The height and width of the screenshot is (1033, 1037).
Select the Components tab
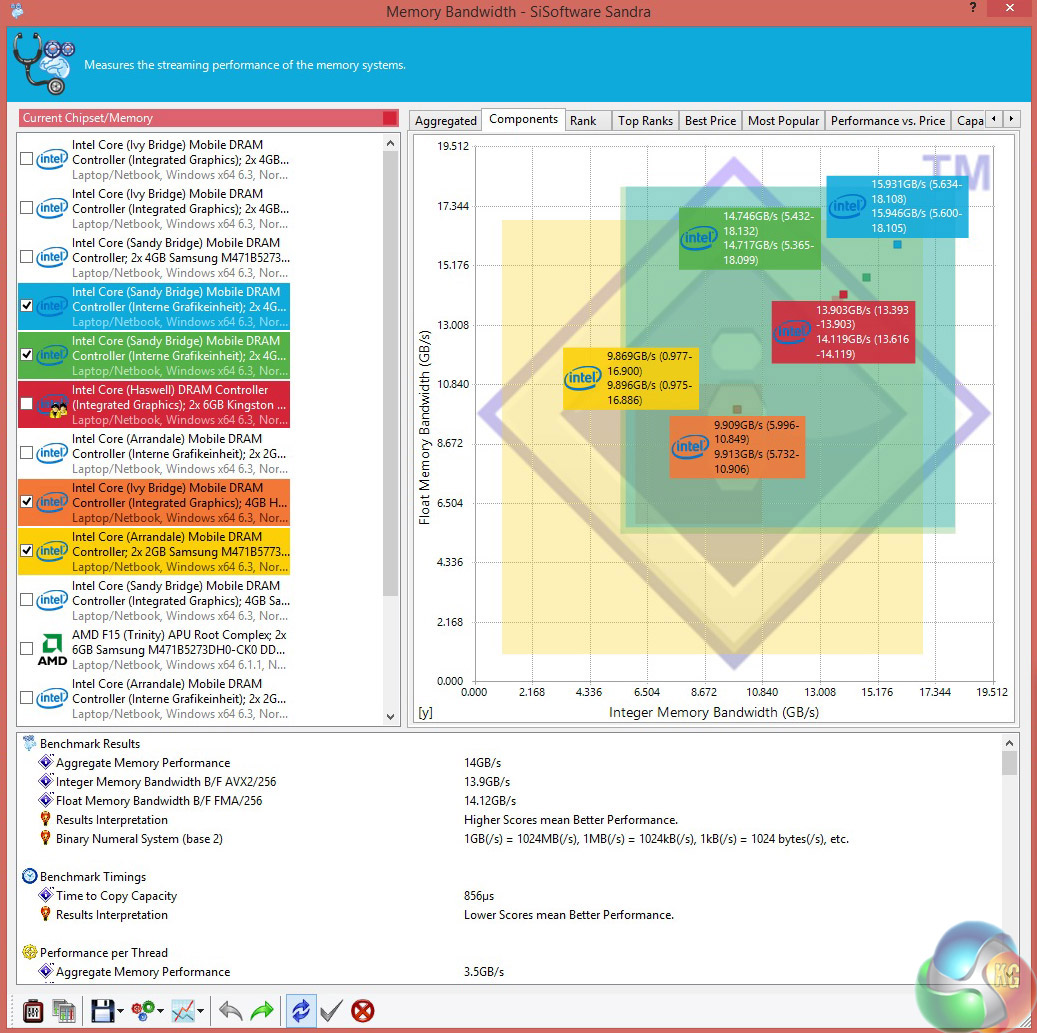(x=523, y=119)
